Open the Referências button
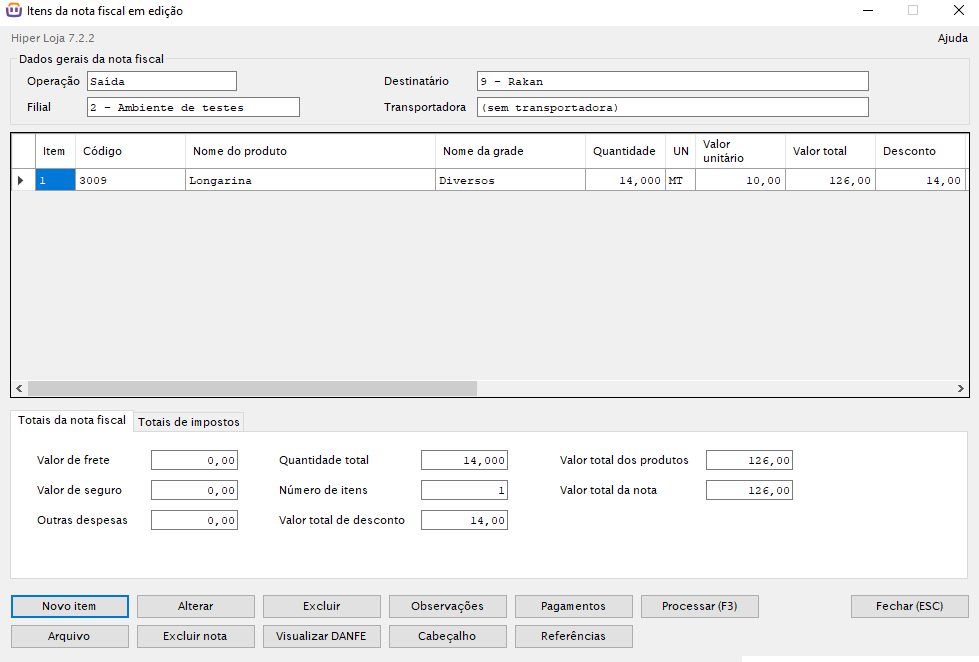Viewport: 979px width, 662px height. [573, 636]
